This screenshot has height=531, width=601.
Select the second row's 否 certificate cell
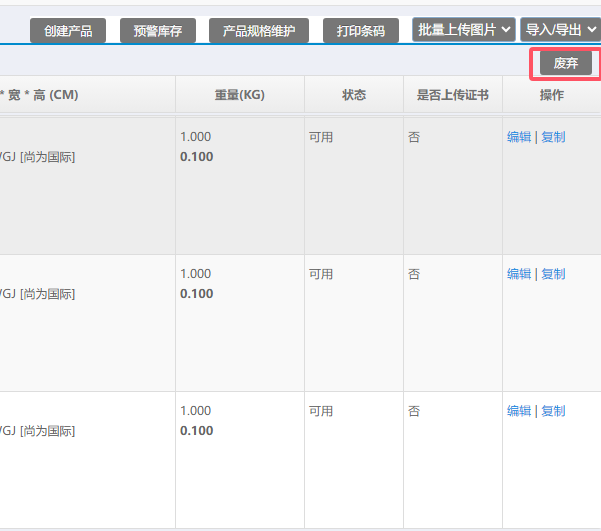(414, 274)
